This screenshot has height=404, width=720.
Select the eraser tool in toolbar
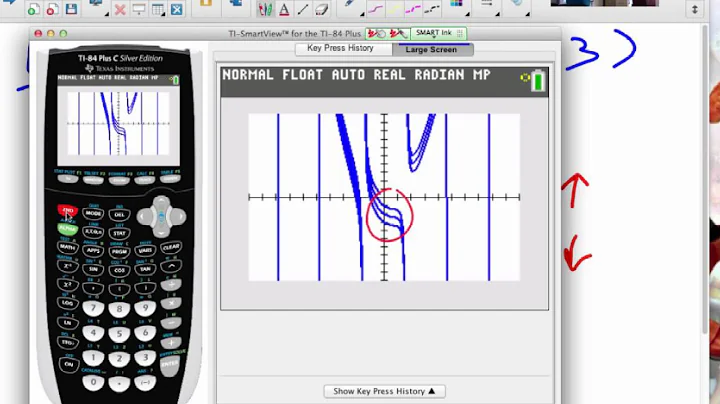321,9
